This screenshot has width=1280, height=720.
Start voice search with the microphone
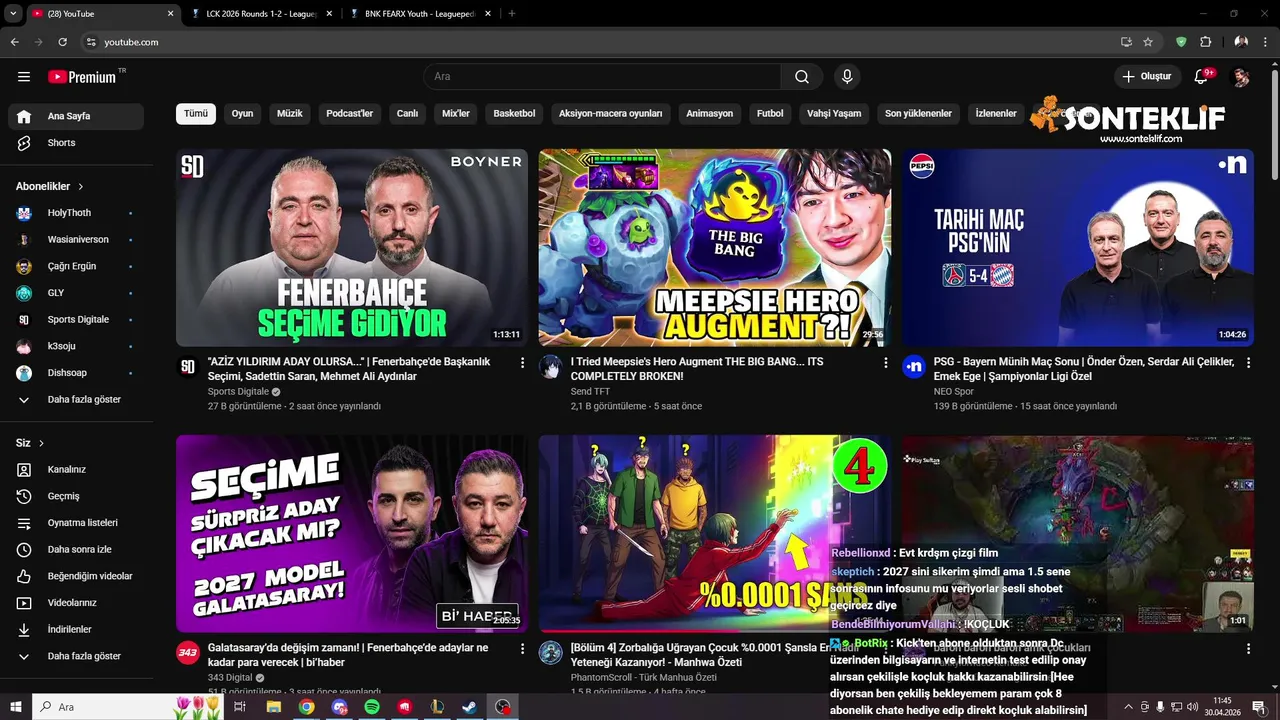847,77
